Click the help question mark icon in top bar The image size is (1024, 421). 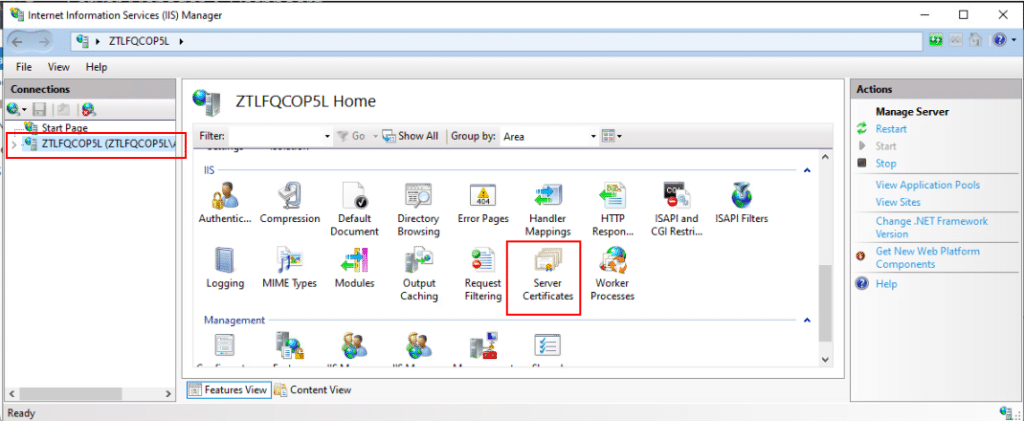pyautogui.click(x=999, y=40)
